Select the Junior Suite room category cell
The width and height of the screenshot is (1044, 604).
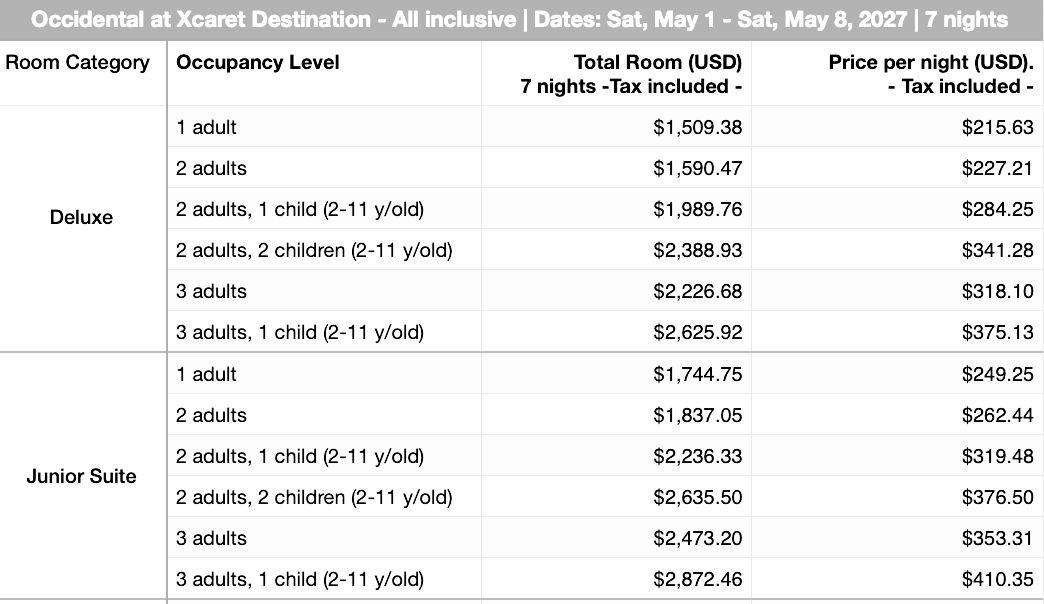[83, 476]
